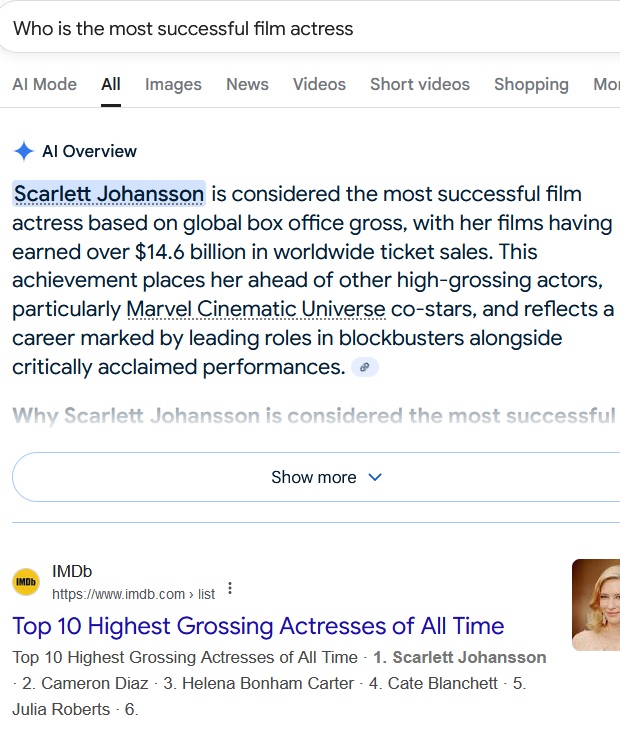Click the actress thumbnail beside the IMDb result
Image resolution: width=620 pixels, height=735 pixels.
pos(597,604)
